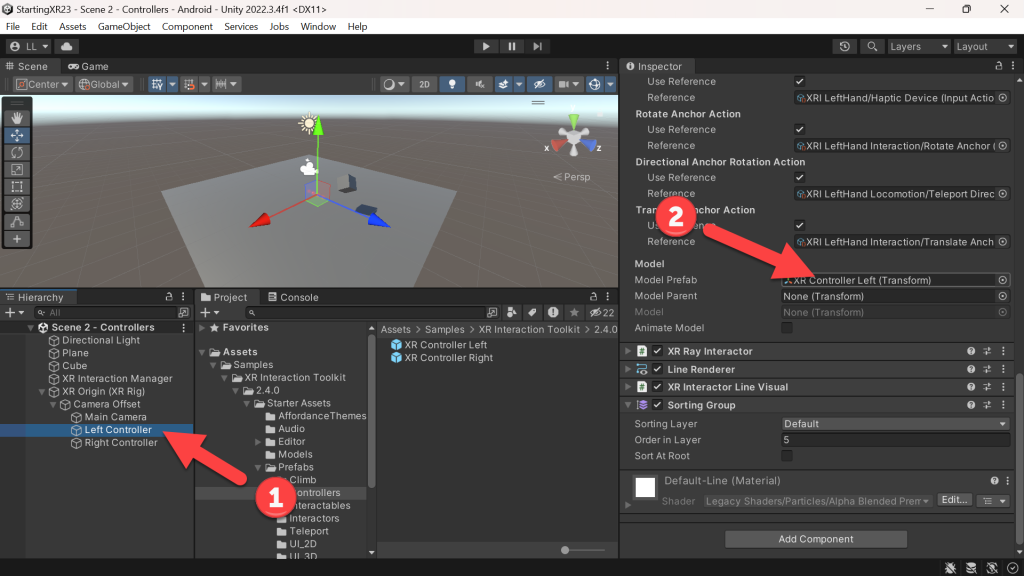This screenshot has height=576, width=1024.
Task: Open the undo history icon
Action: point(844,46)
